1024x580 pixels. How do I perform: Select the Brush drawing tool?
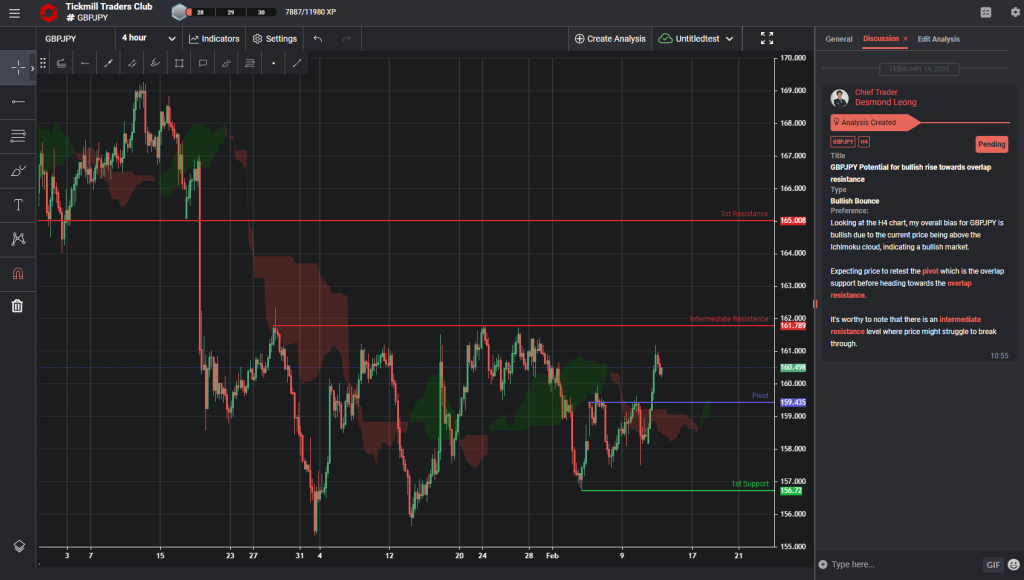pyautogui.click(x=17, y=172)
